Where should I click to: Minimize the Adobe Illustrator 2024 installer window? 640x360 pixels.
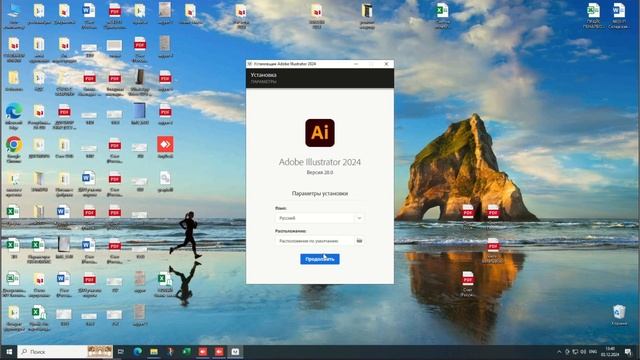356,64
